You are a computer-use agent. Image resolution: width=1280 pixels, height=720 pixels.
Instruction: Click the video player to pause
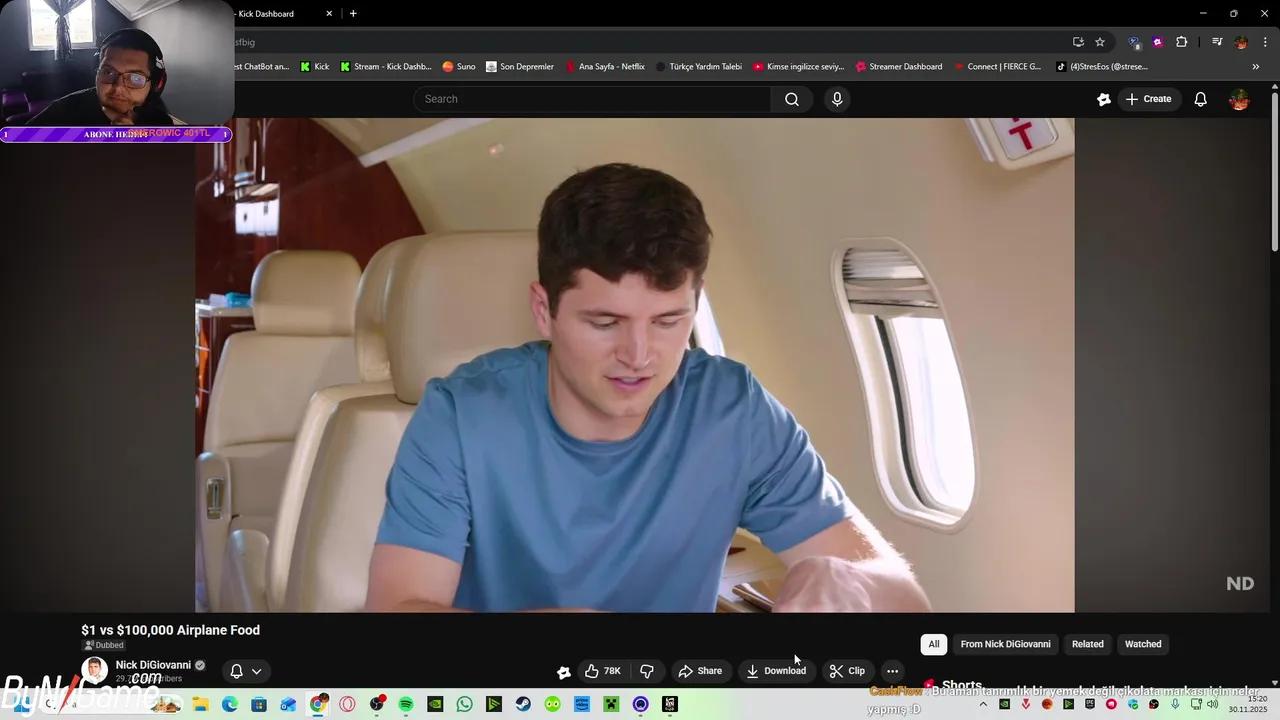click(x=635, y=365)
